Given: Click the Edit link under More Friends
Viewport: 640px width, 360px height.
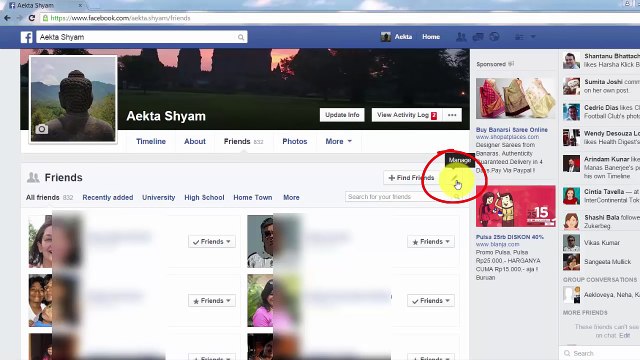Looking at the screenshot, I should point(624,335).
